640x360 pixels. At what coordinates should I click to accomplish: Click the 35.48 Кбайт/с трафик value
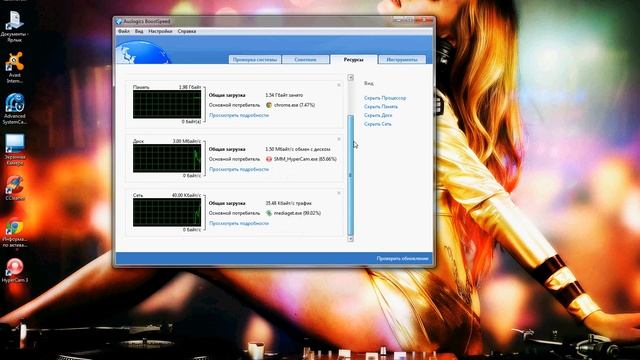click(x=289, y=203)
